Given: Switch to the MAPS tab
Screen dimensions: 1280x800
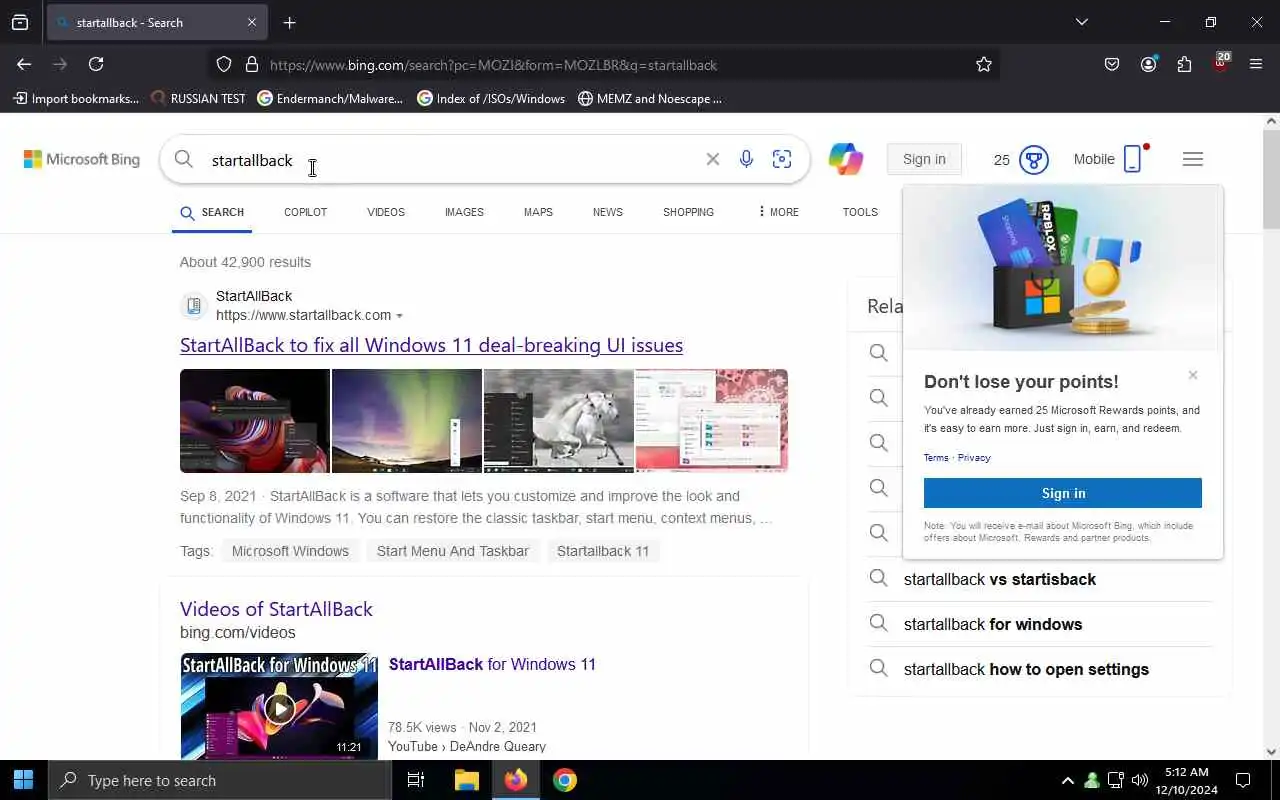Looking at the screenshot, I should (538, 212).
